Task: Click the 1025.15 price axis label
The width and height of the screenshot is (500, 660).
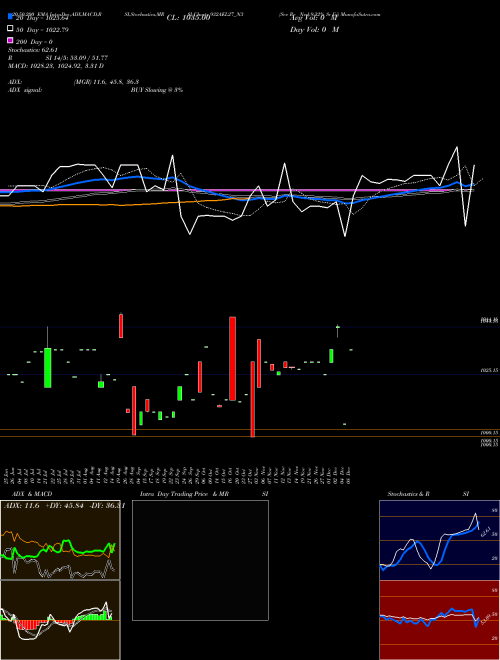Action: [x=490, y=370]
